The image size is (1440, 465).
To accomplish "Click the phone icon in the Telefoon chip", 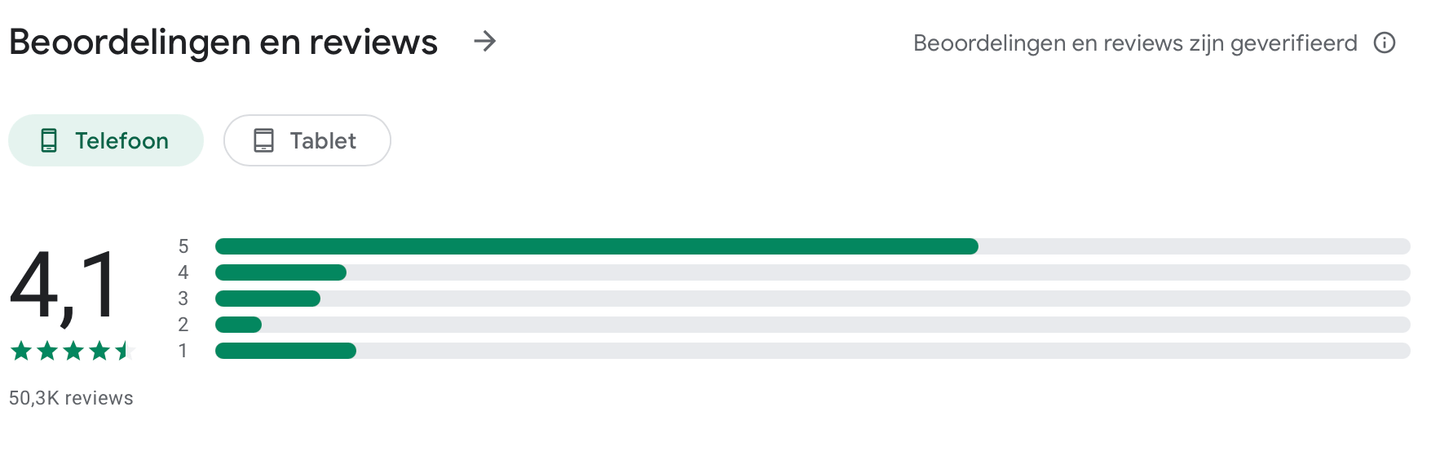I will (49, 141).
